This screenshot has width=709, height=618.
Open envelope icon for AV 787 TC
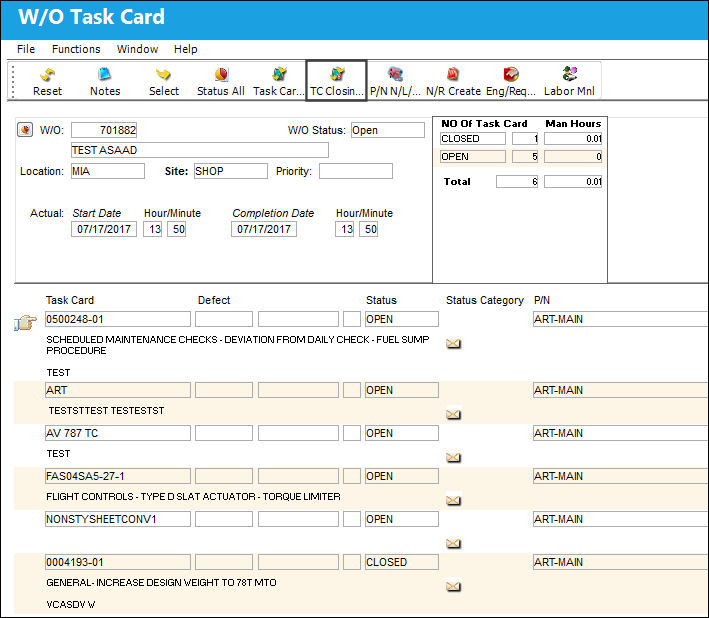[x=453, y=458]
